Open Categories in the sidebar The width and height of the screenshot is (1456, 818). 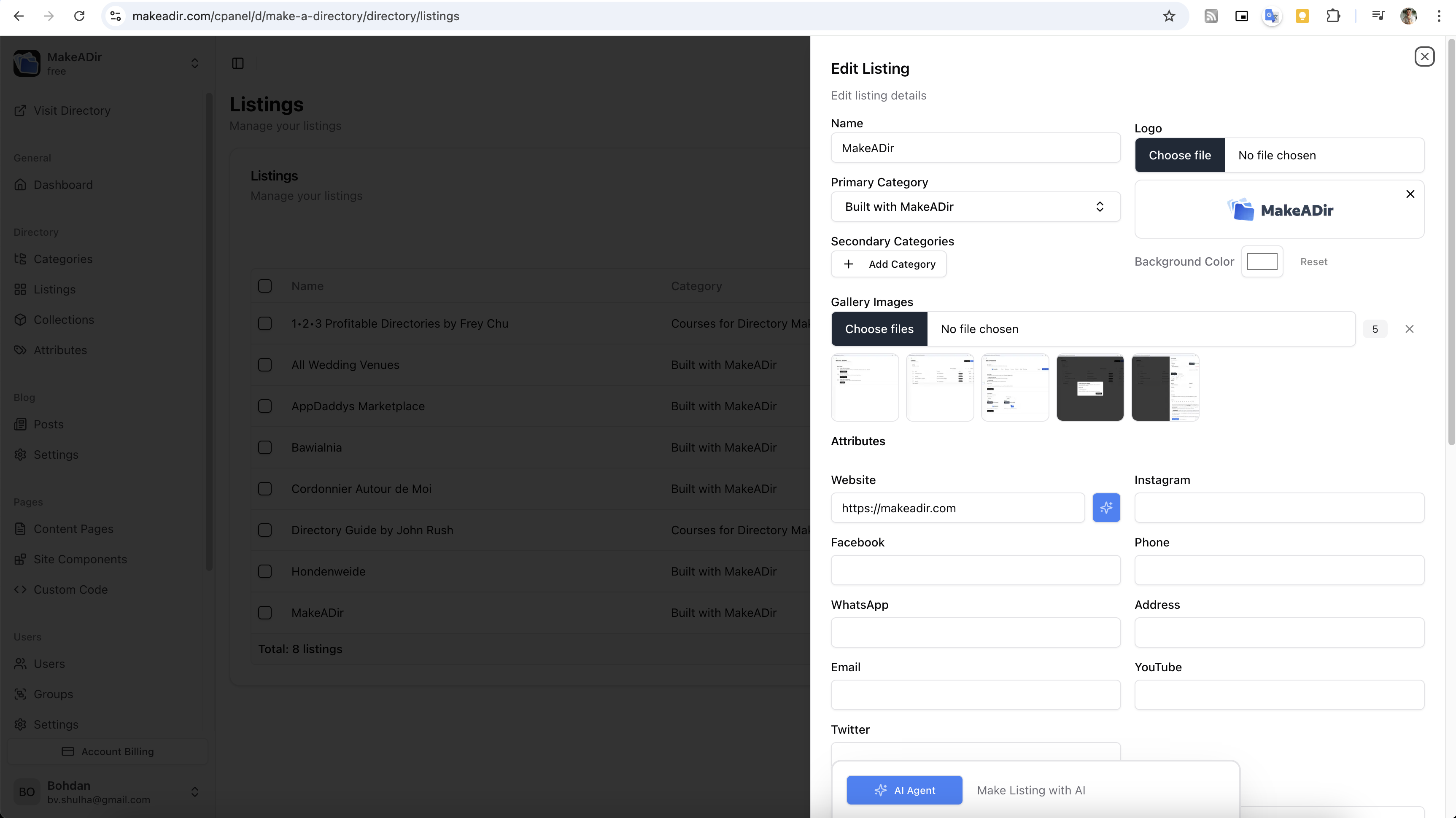coord(63,259)
